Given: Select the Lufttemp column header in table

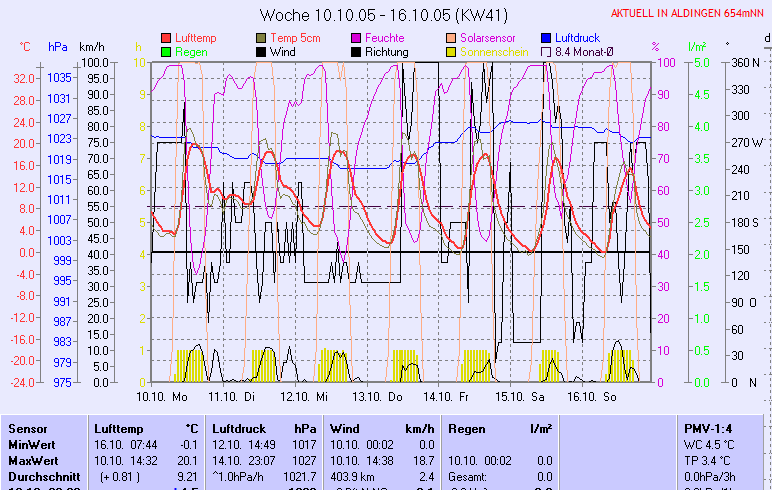Looking at the screenshot, I should point(118,428).
